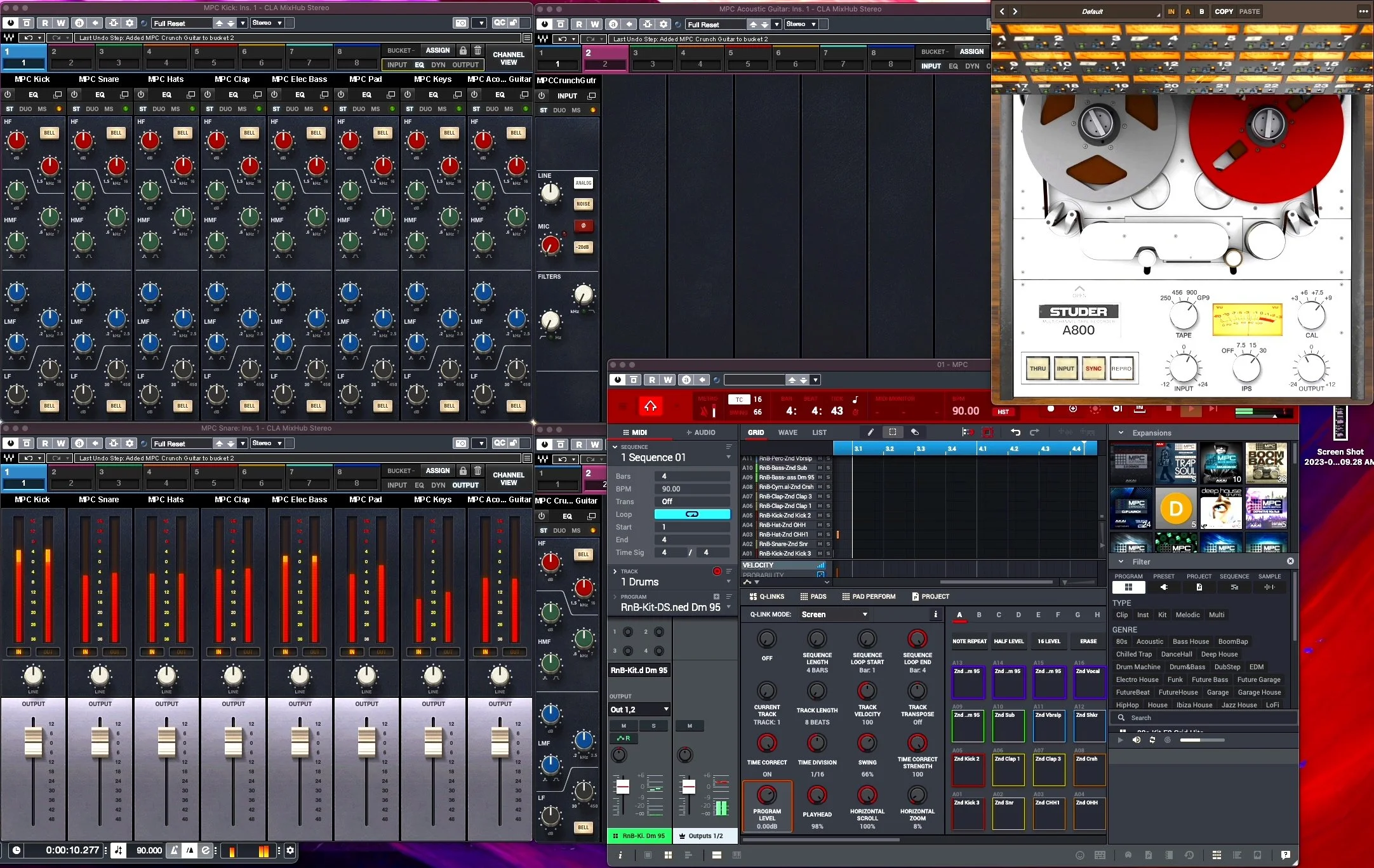
Task: Click the COPY button in tape plugin header
Action: pos(1224,11)
